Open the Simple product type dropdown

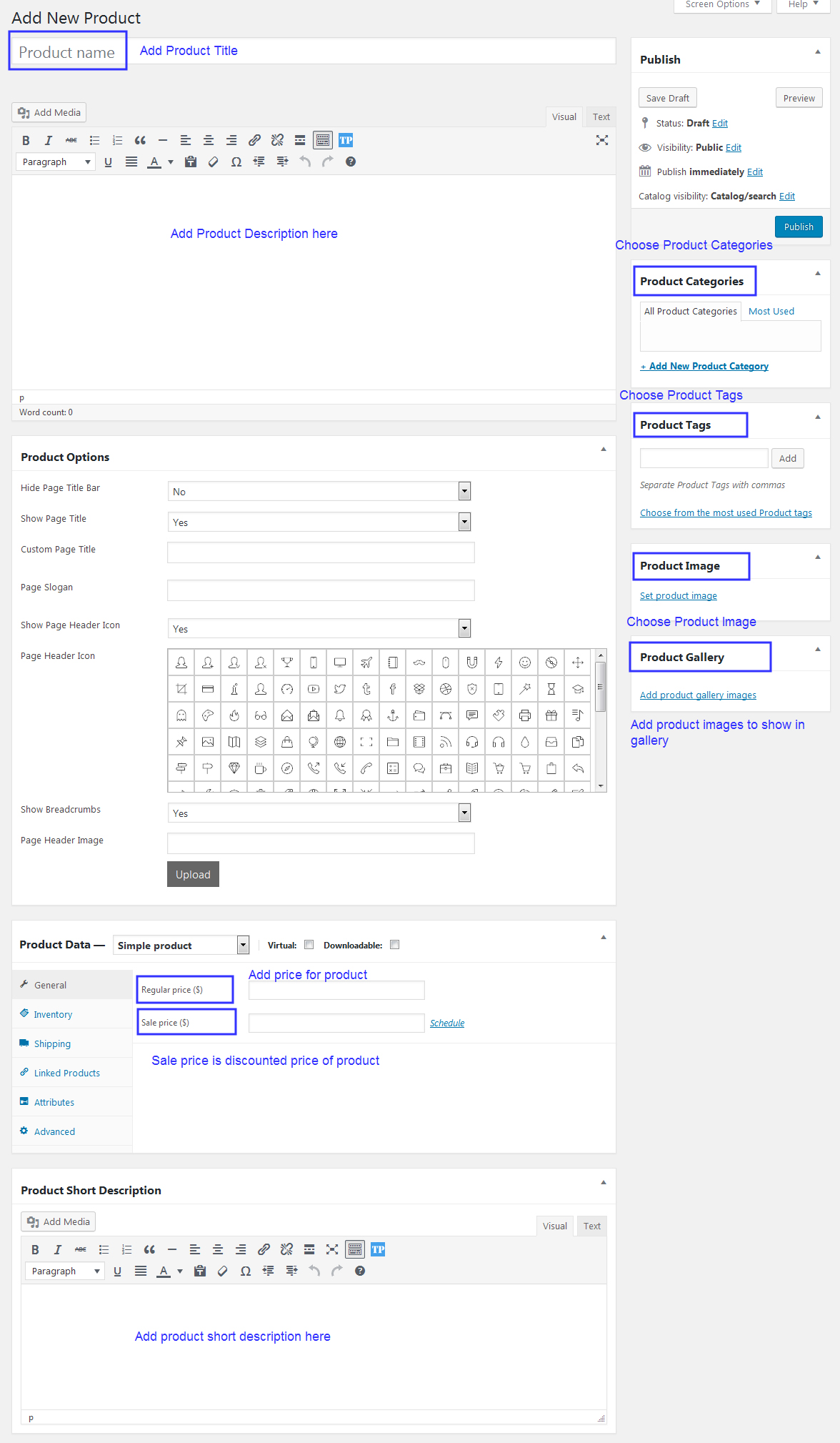pos(182,946)
